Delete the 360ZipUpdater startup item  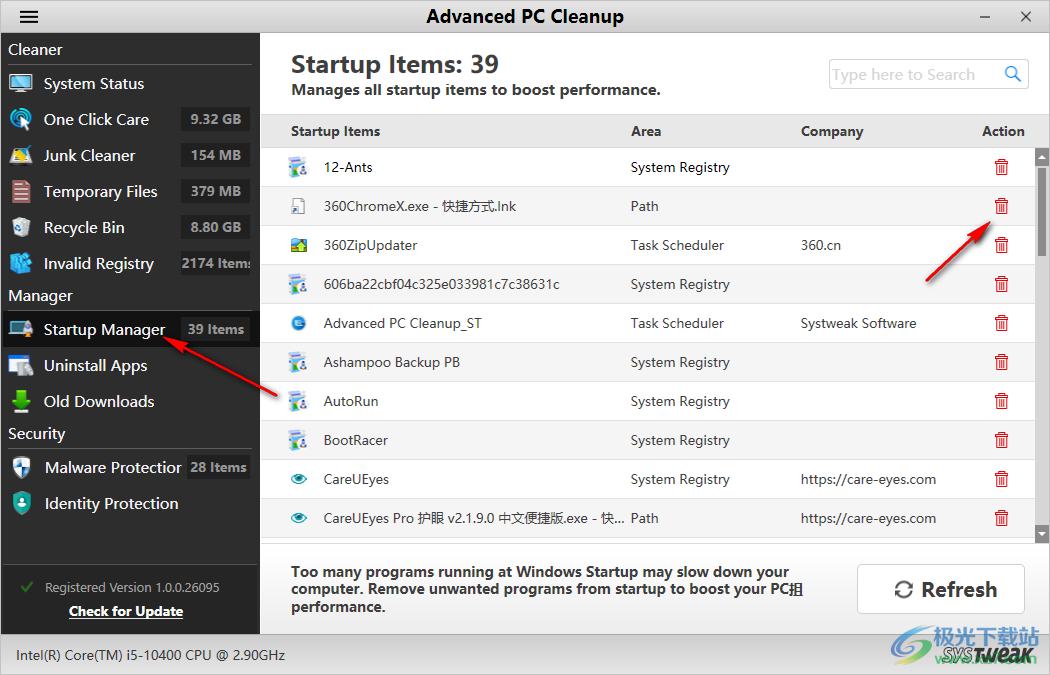pyautogui.click(x=1001, y=245)
